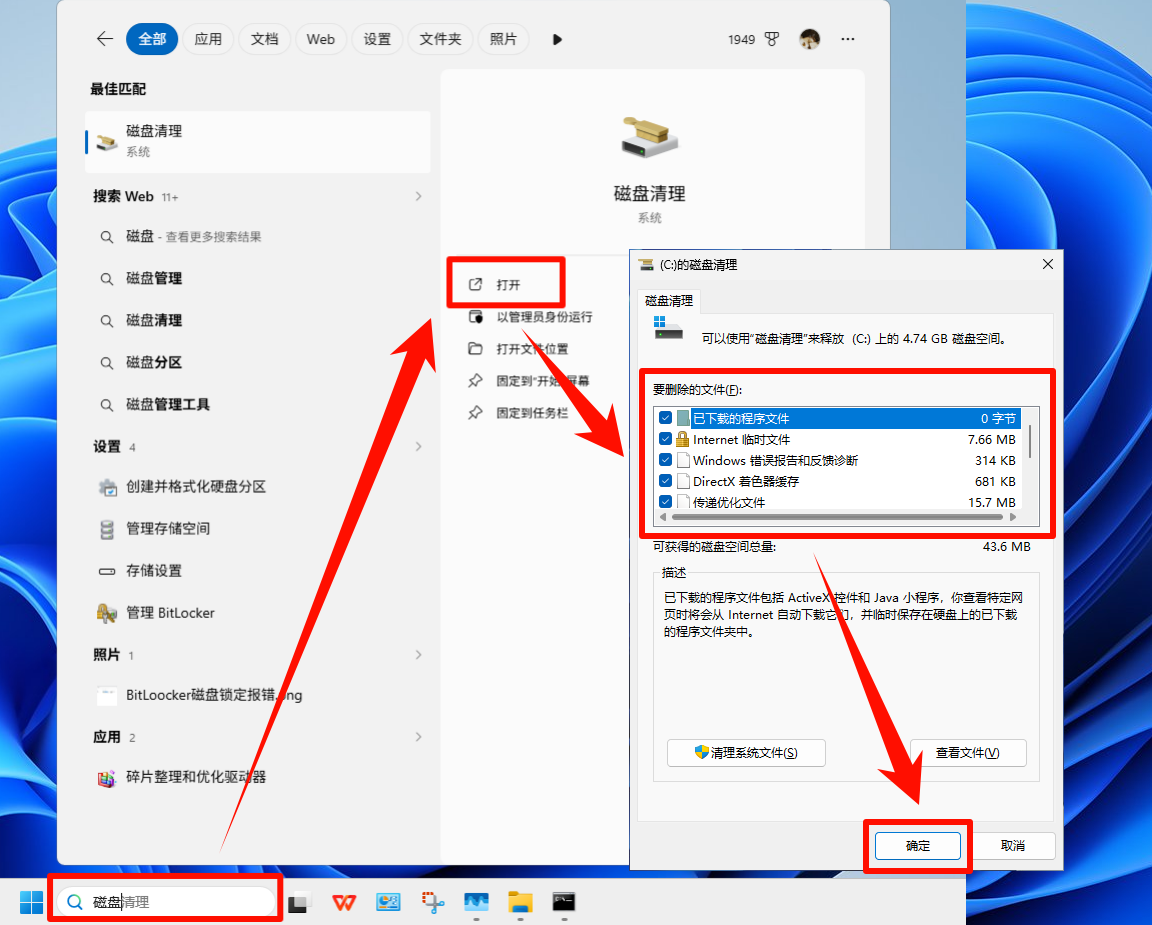Expand the 照片 section chevron
Screen dimensions: 1152x925
coord(418,655)
